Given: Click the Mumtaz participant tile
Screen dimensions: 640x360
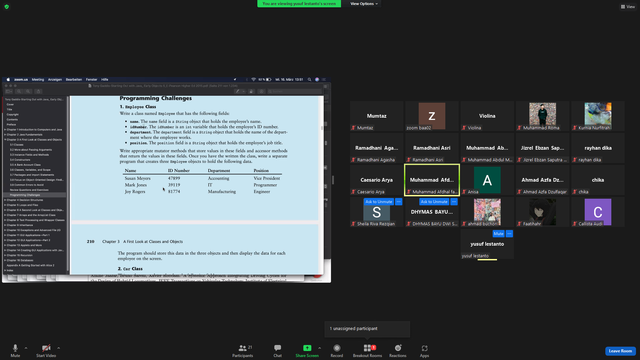Looking at the screenshot, I should [376, 116].
